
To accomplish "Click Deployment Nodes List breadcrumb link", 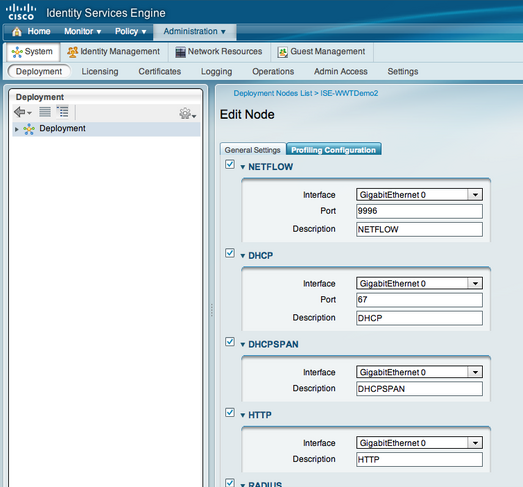I will coord(273,93).
